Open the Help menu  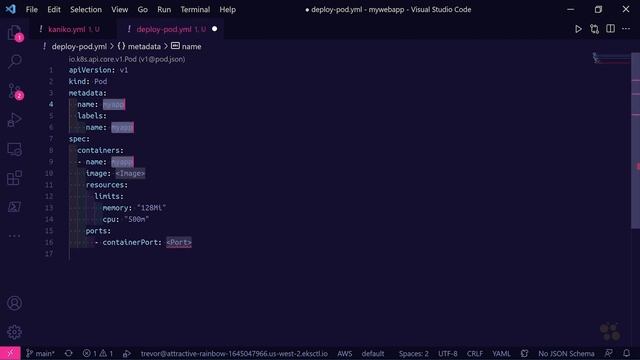(227, 9)
